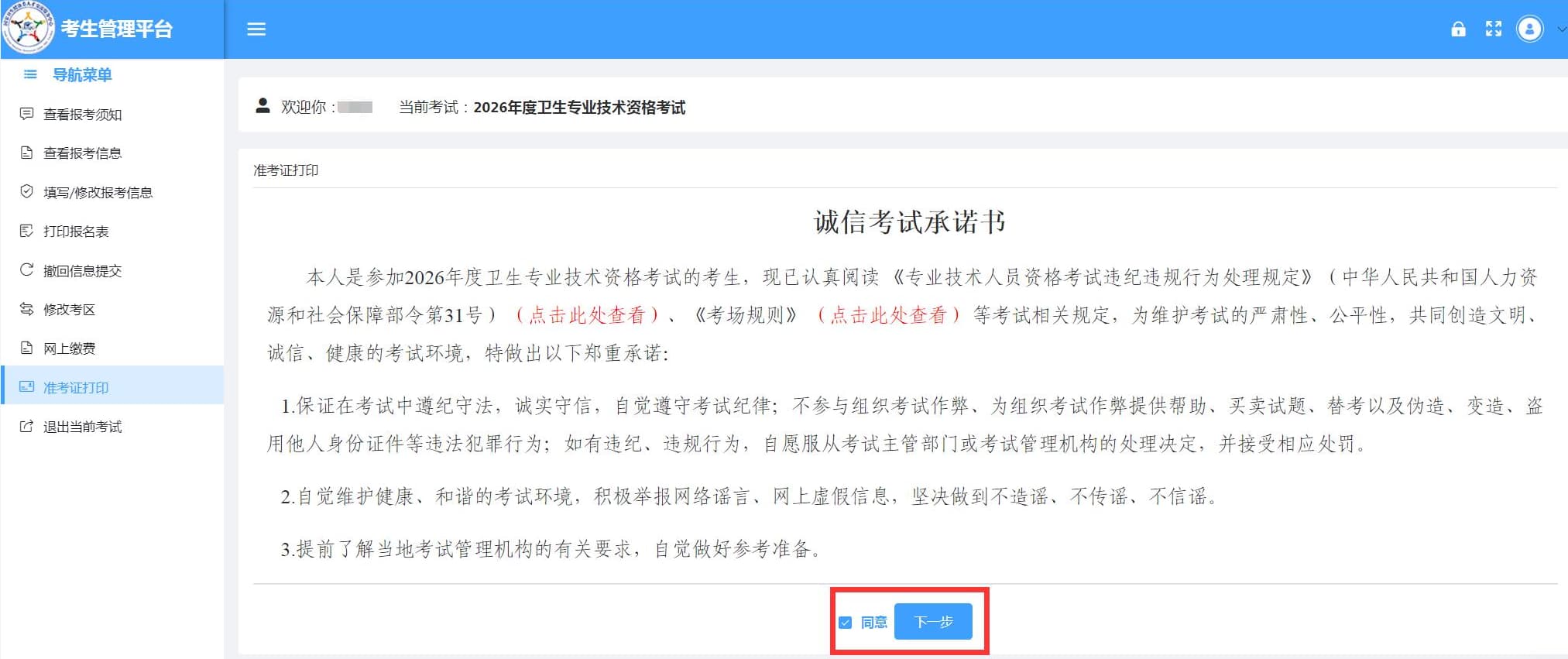The image size is (1568, 659).
Task: Go to 填写/修改报考信息 page
Action: click(x=98, y=193)
